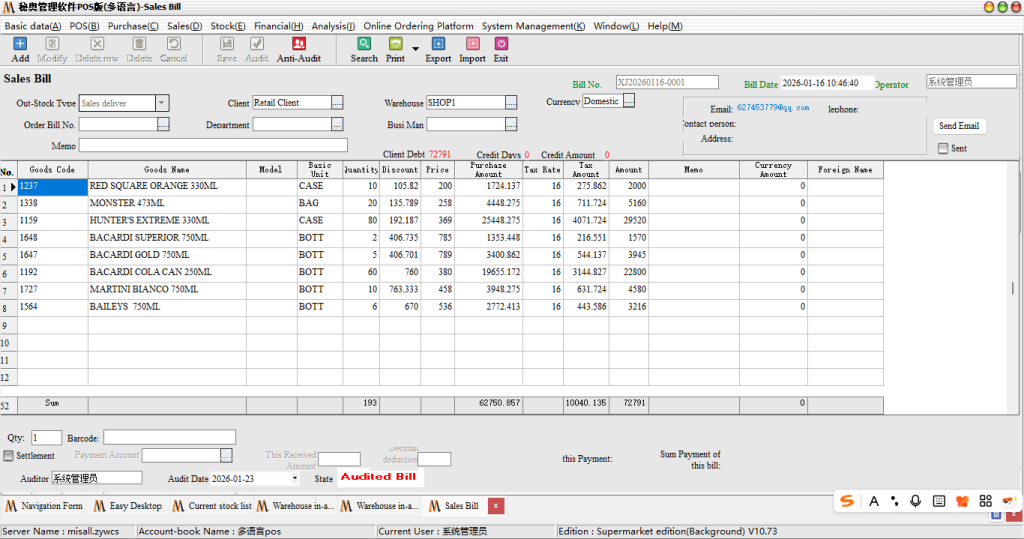Click inside the Barcode input field
Screen dimensions: 1024x539
pyautogui.click(x=169, y=438)
